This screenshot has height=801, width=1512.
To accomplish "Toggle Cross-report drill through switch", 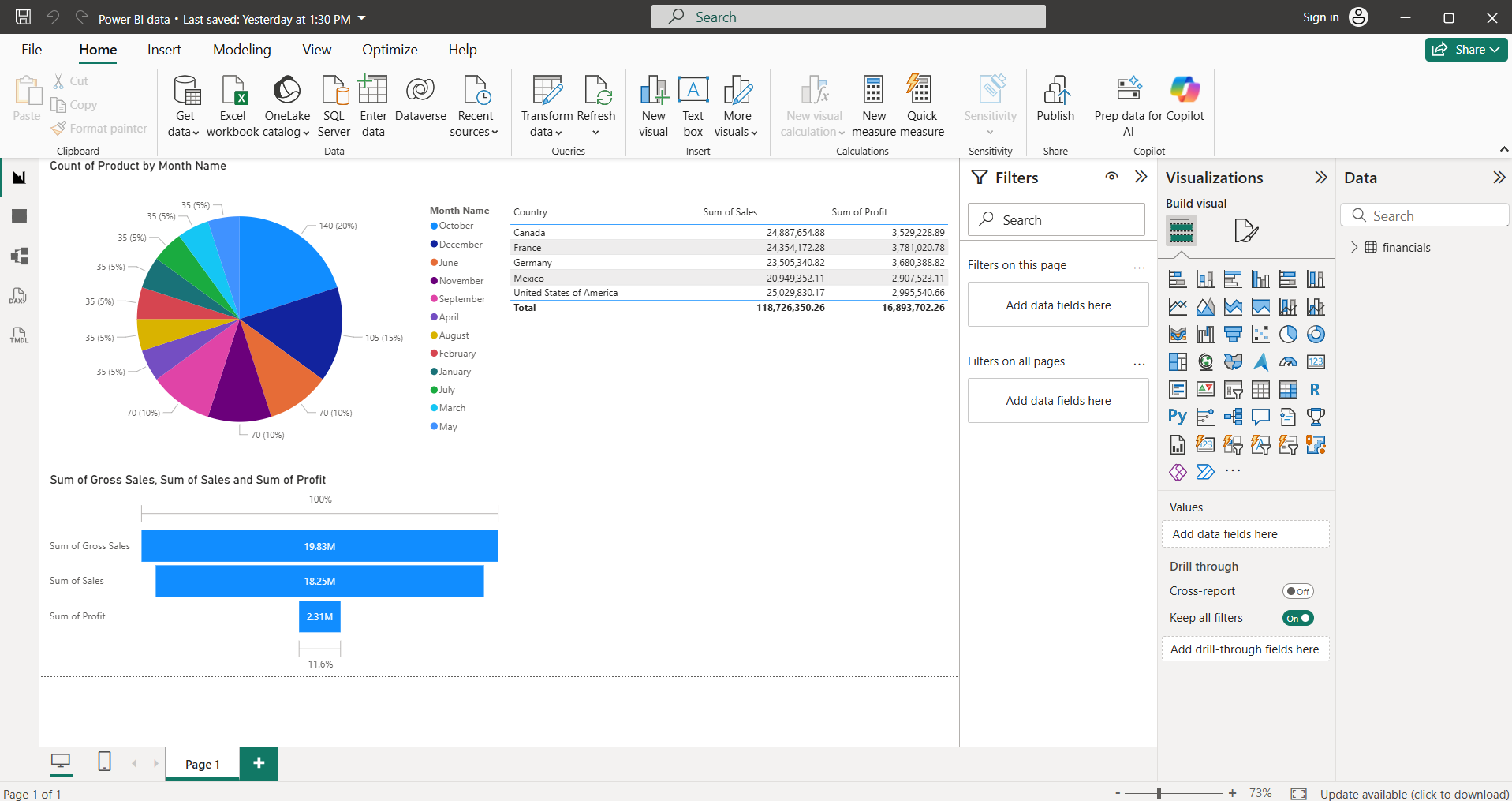I will tap(1298, 591).
